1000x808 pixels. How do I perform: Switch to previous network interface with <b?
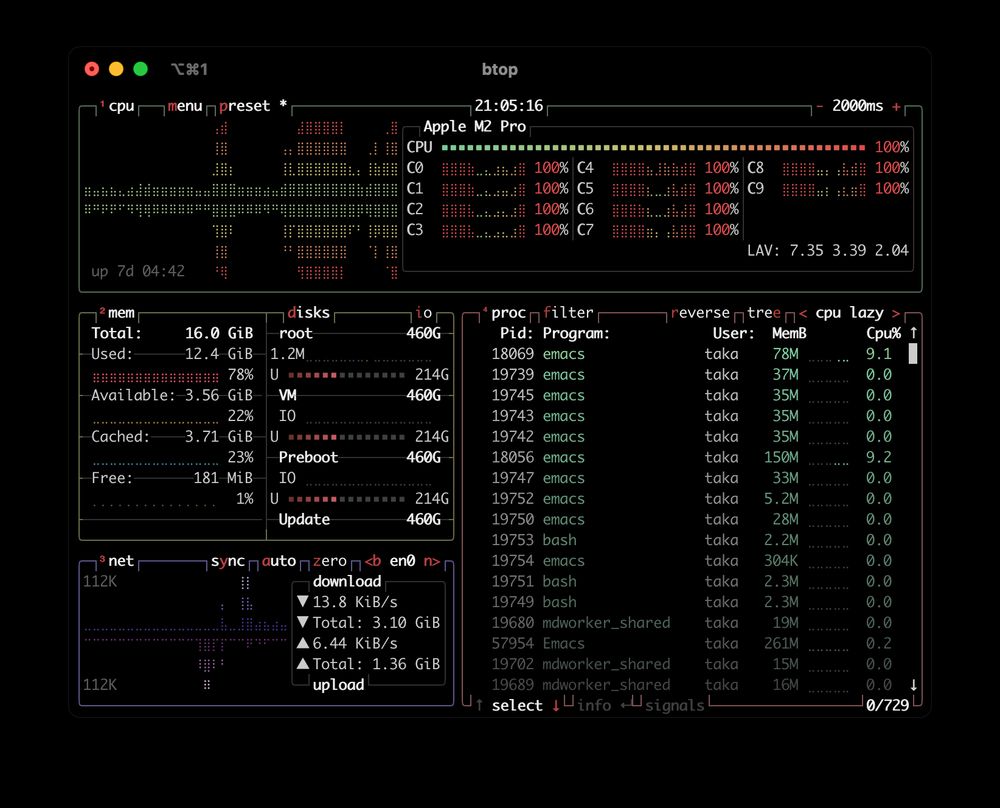click(x=372, y=561)
